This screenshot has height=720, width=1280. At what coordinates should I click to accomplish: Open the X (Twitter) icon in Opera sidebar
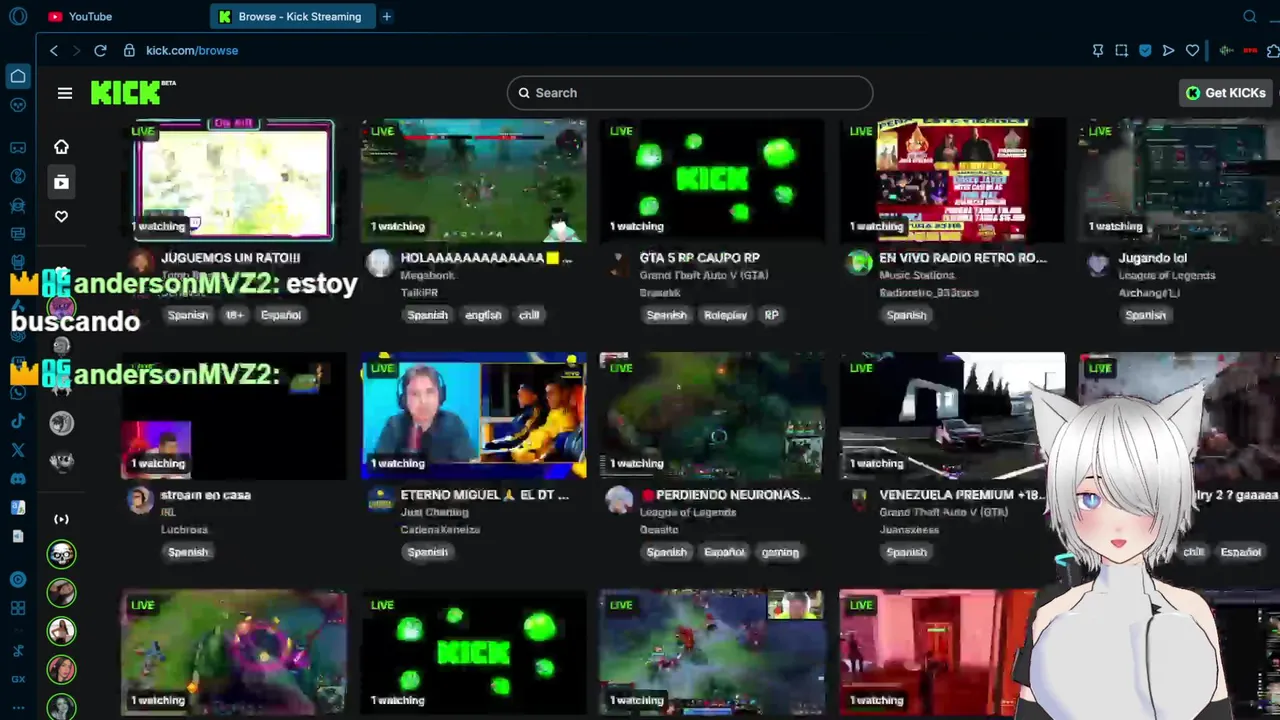coord(18,450)
